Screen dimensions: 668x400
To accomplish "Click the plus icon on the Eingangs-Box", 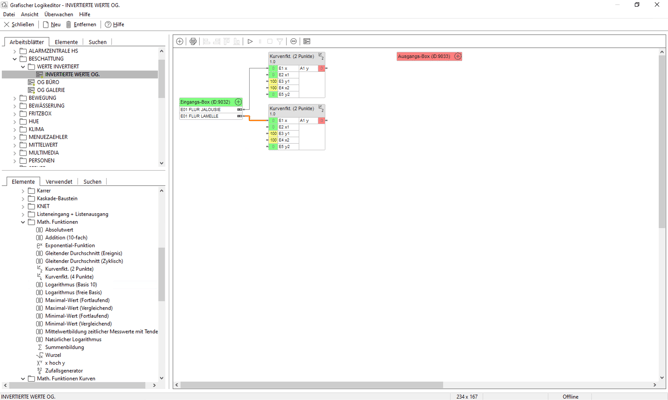I will click(x=239, y=102).
